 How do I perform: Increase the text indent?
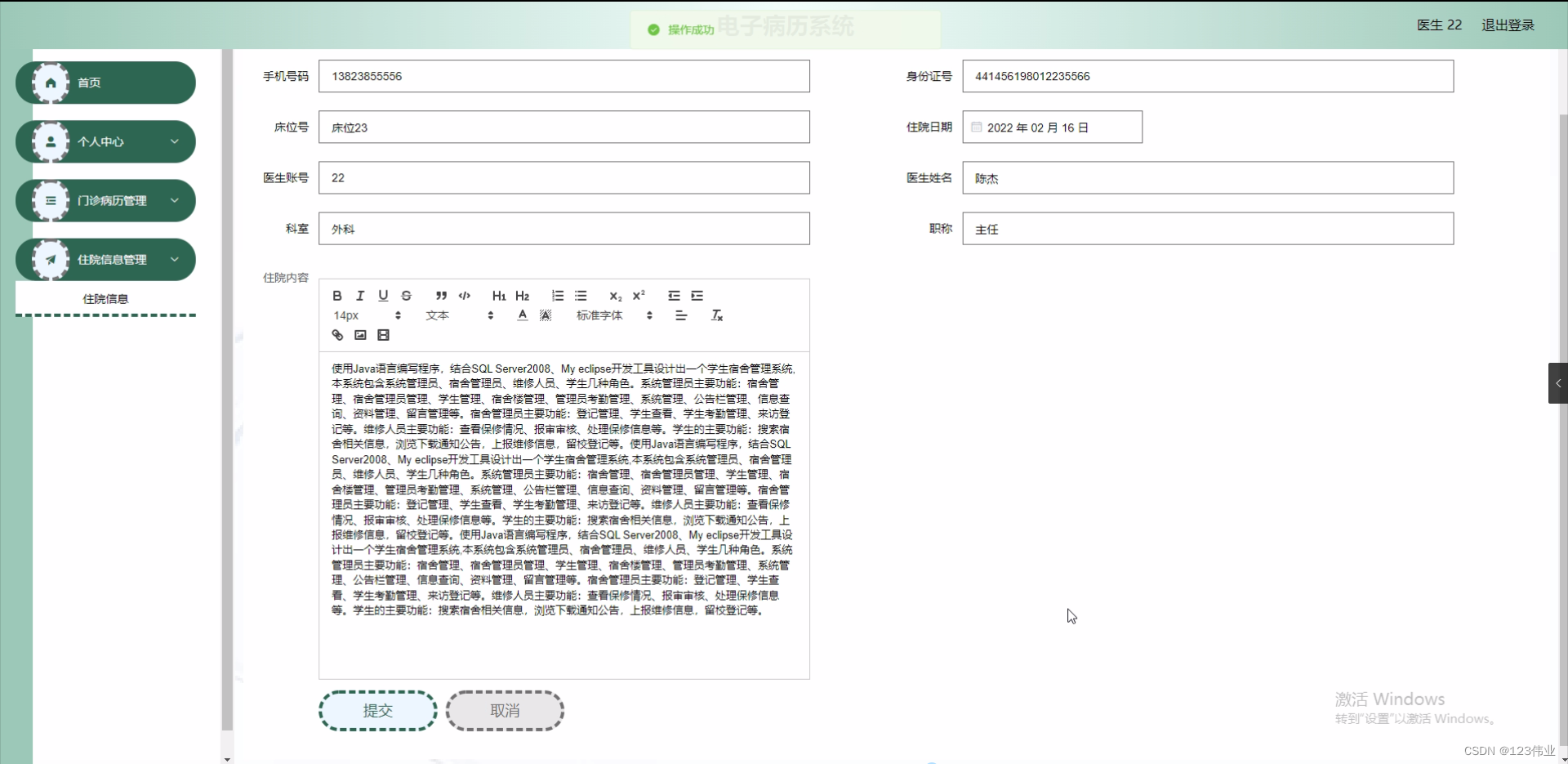pos(697,296)
